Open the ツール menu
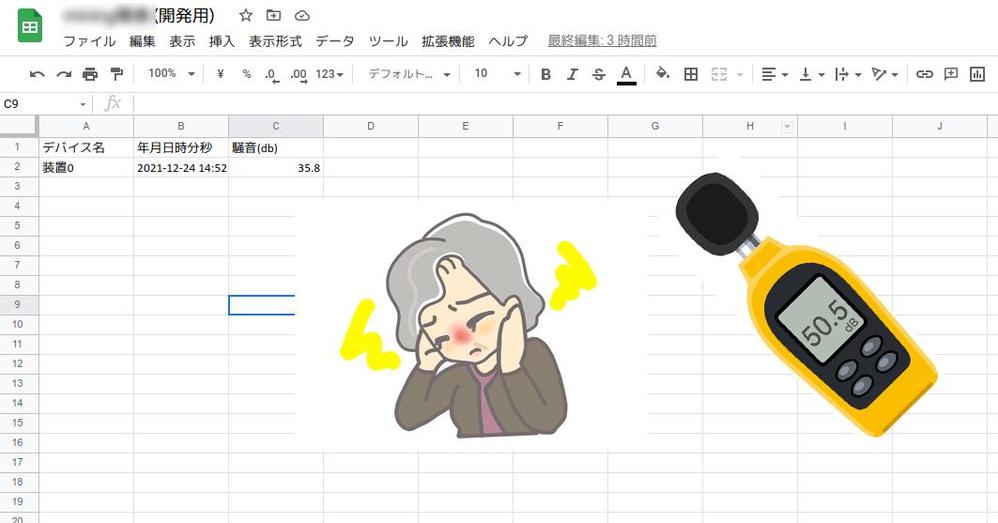Viewport: 998px width, 523px height. click(388, 41)
